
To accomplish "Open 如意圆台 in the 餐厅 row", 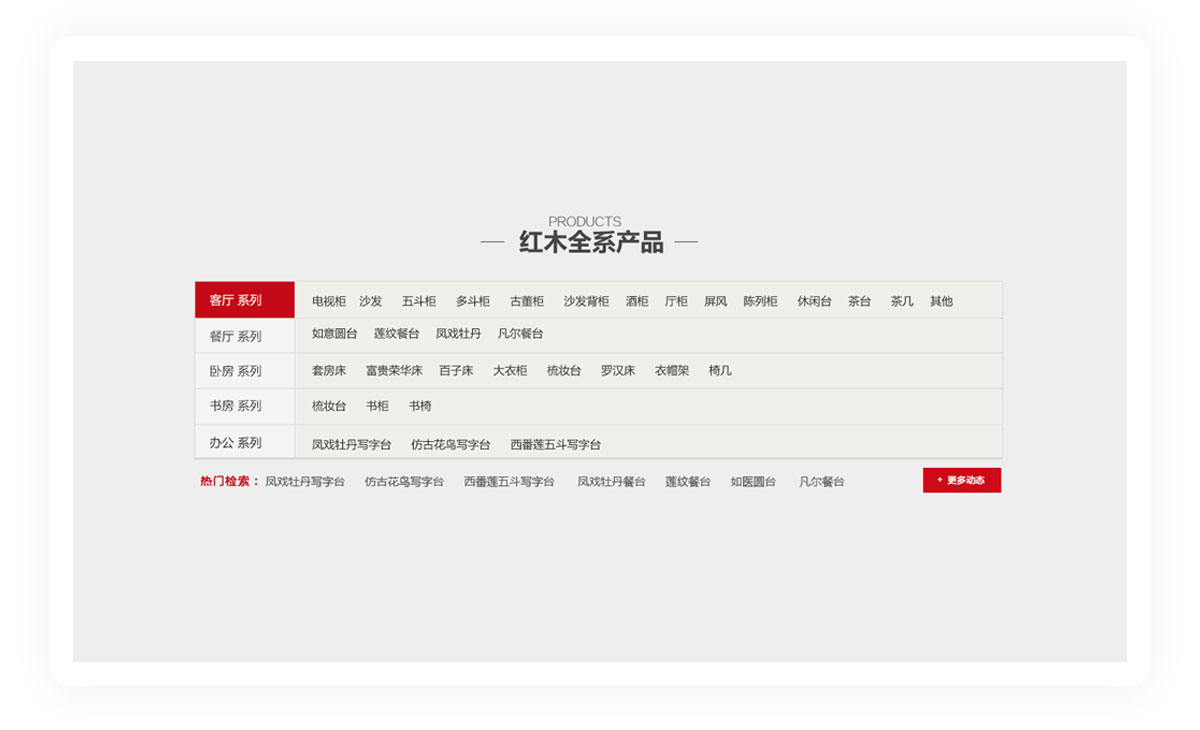I will [x=335, y=334].
